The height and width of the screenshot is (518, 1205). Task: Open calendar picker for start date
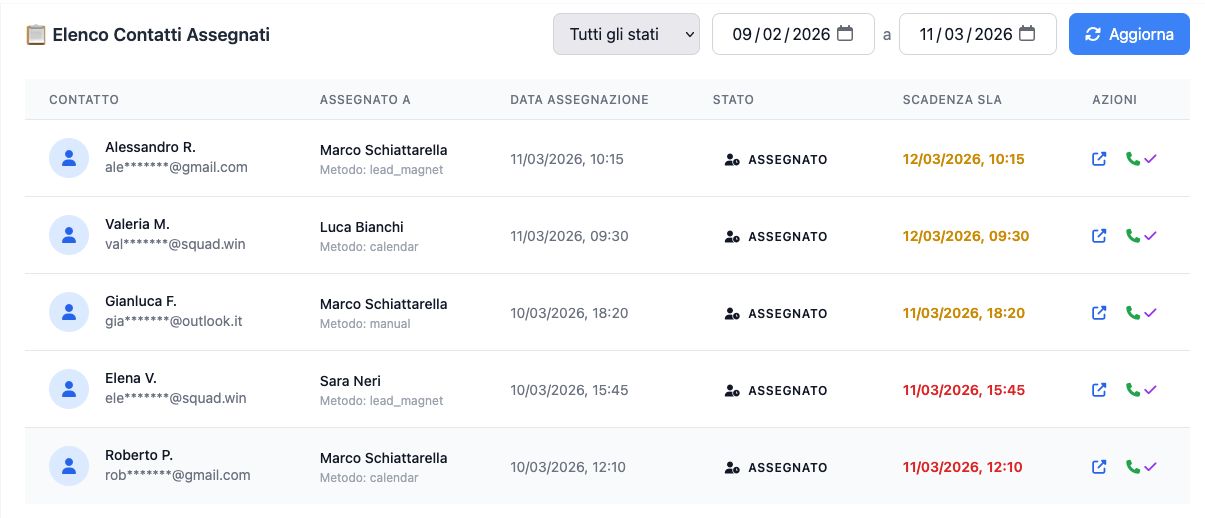coord(845,34)
